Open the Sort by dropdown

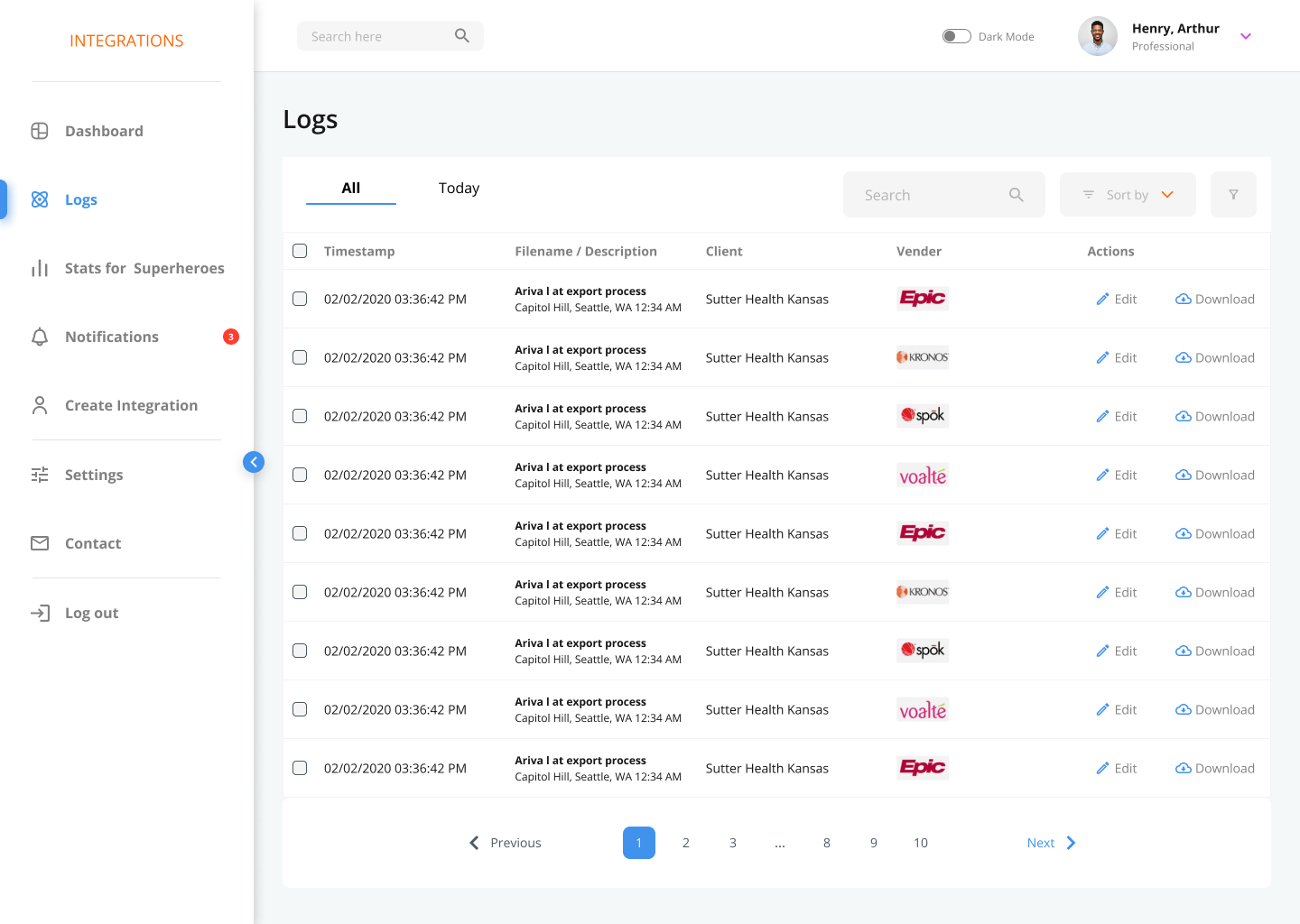1128,195
